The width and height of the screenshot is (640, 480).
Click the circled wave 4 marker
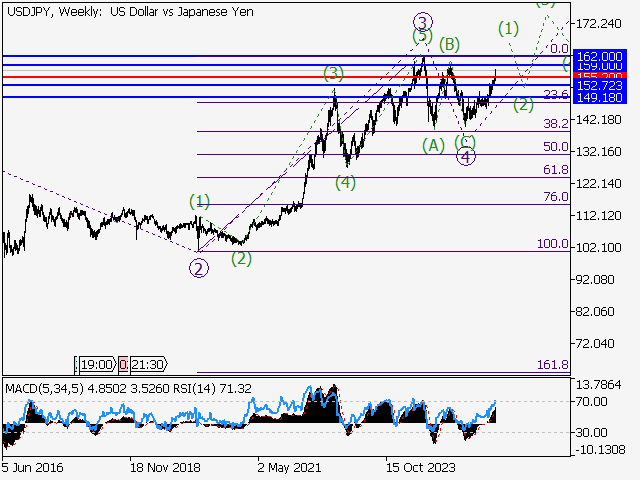pos(465,156)
